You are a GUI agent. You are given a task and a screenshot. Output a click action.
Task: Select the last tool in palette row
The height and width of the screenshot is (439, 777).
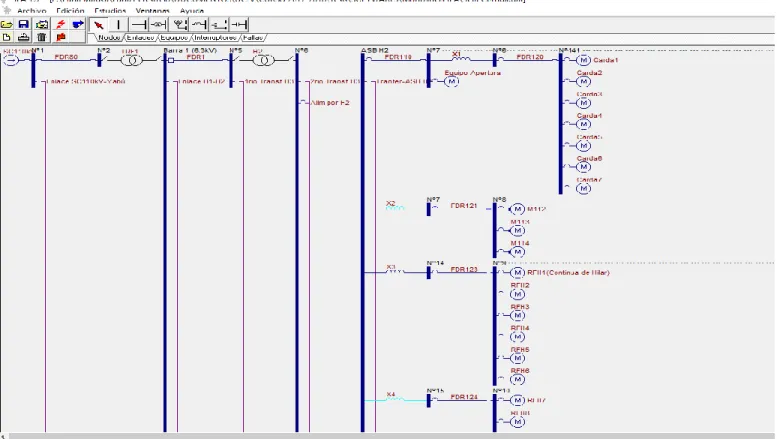(239, 25)
